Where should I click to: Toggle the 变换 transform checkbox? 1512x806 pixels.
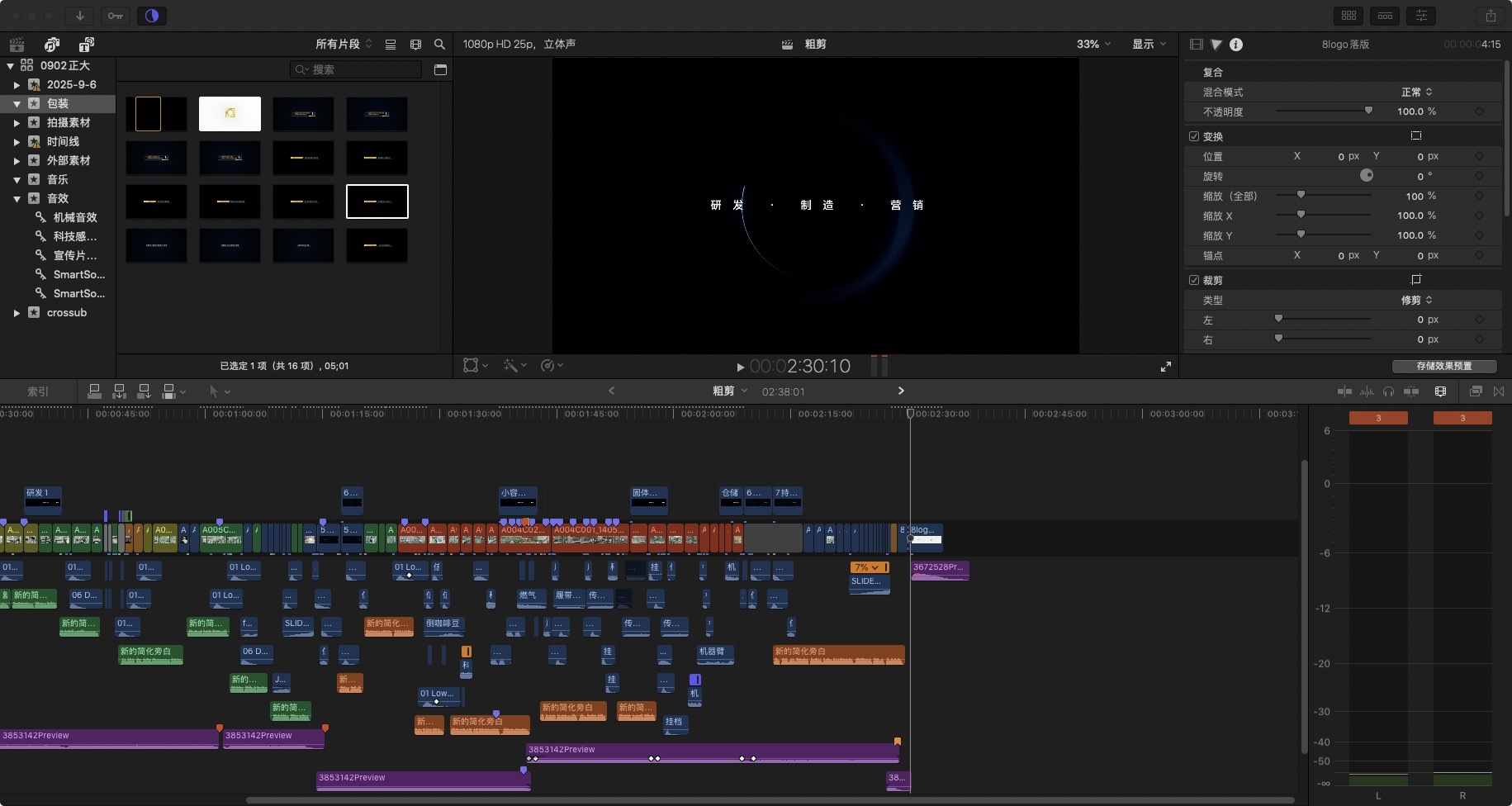point(1194,136)
